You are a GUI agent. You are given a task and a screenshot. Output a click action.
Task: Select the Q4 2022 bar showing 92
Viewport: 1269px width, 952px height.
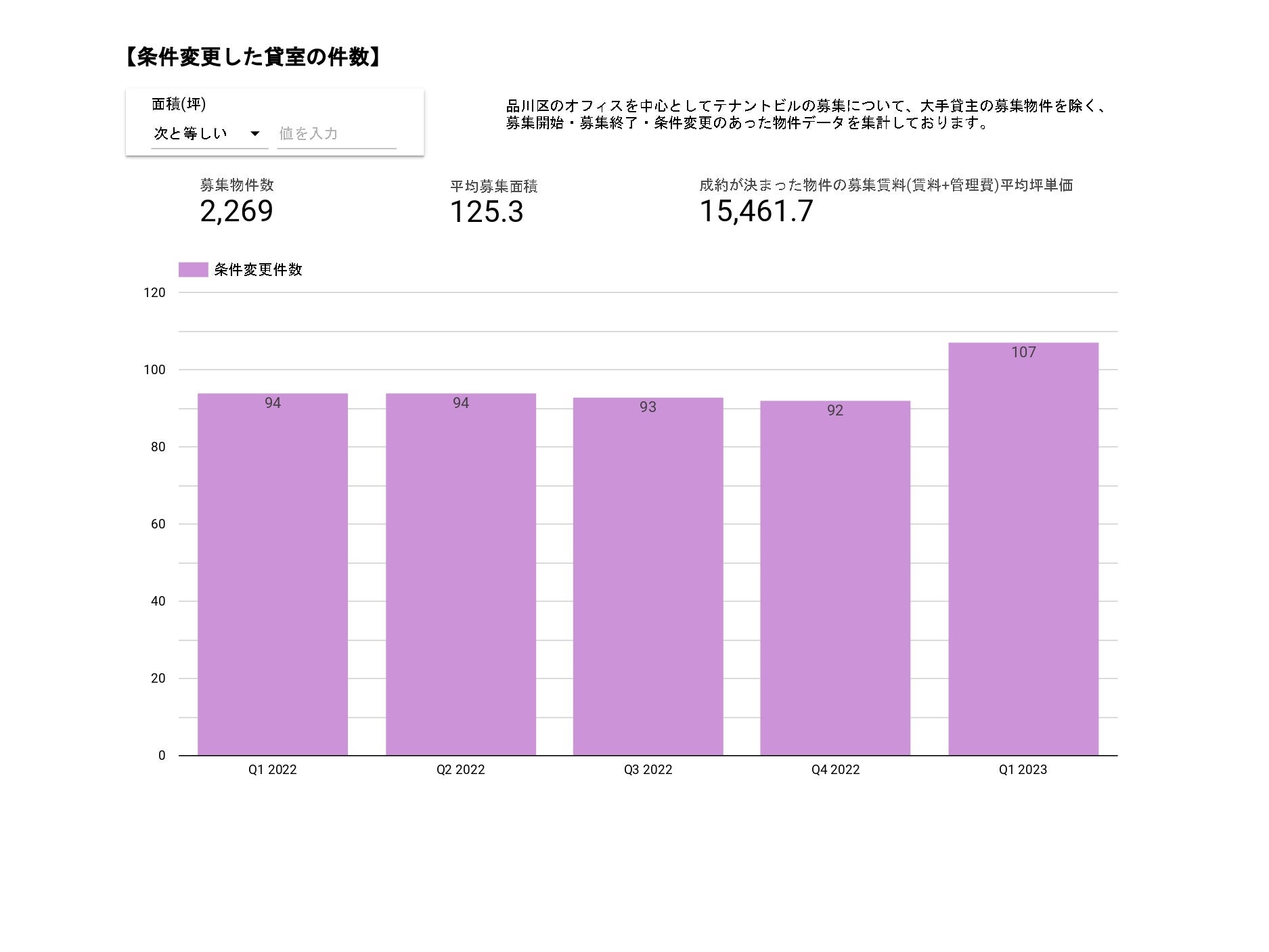[835, 578]
